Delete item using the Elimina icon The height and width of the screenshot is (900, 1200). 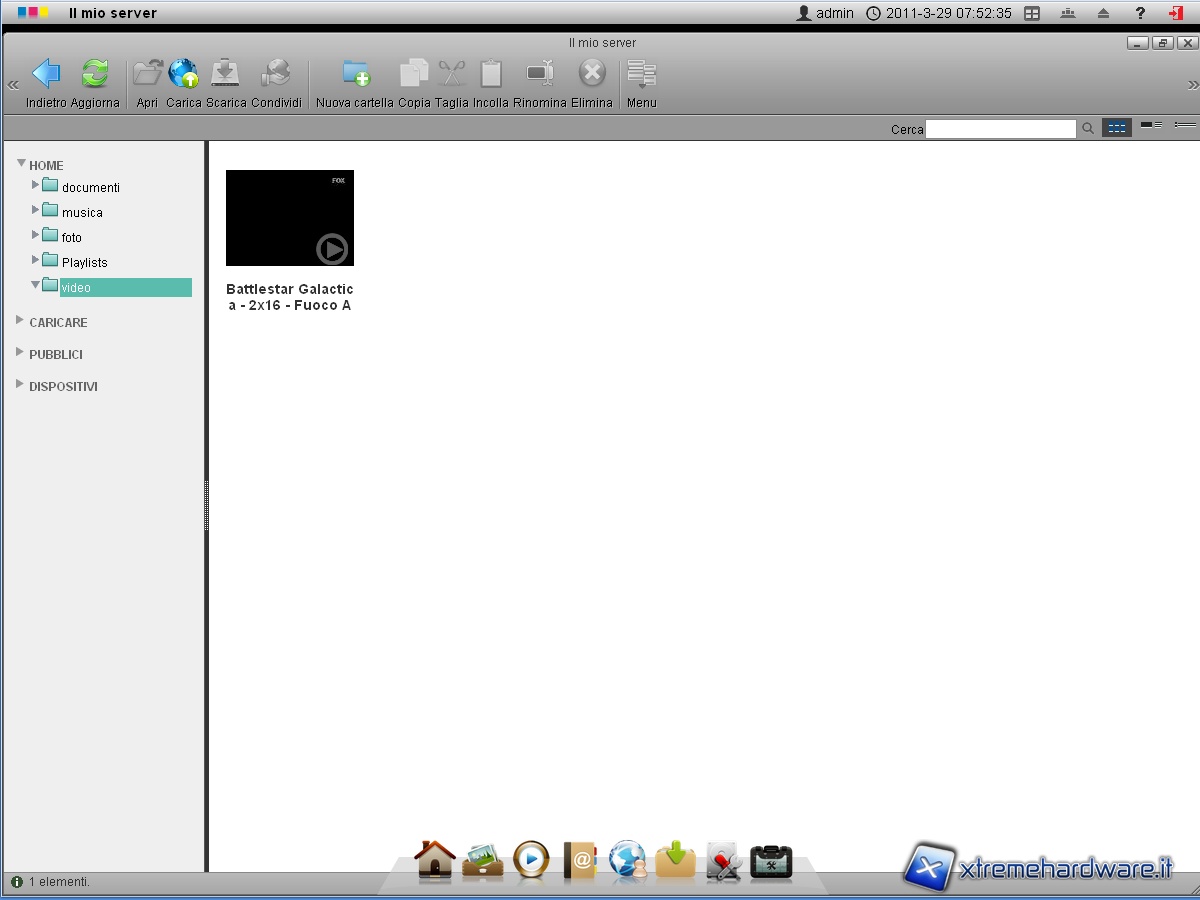click(x=592, y=74)
